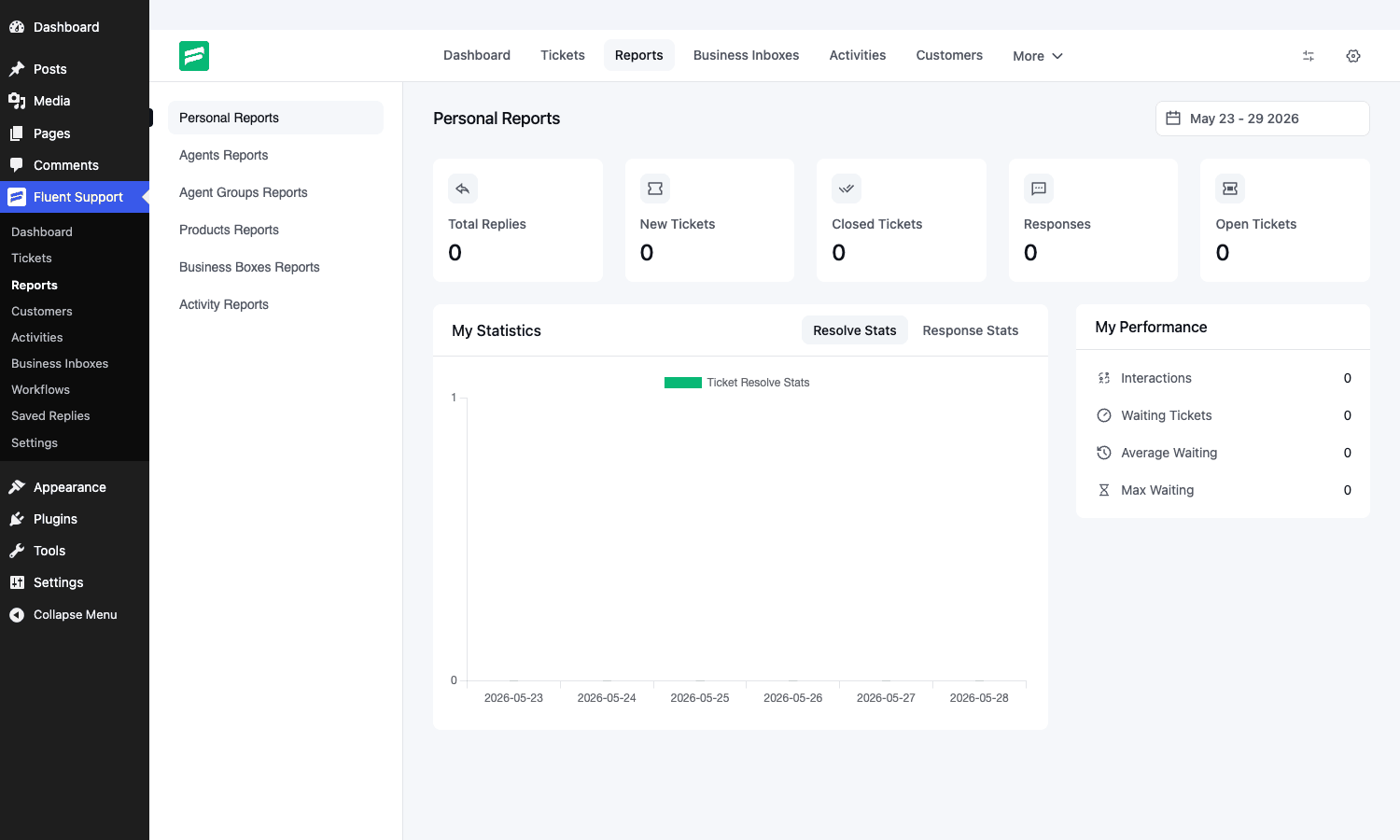The width and height of the screenshot is (1400, 840).
Task: Switch to Resolve Stats tab
Action: tap(855, 330)
